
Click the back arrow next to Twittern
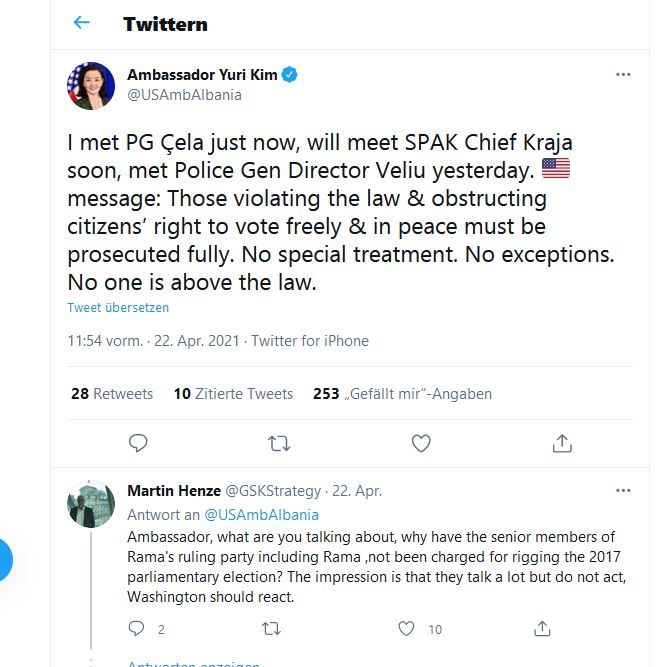click(x=82, y=23)
